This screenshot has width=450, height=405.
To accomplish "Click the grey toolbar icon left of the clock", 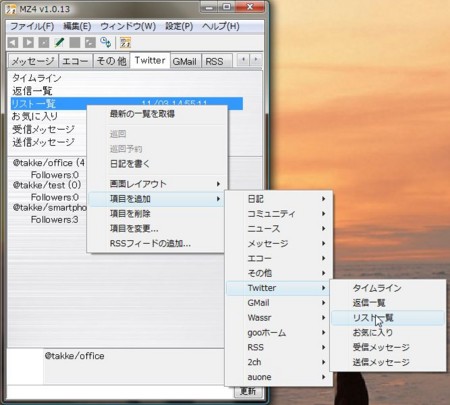I will (x=90, y=43).
